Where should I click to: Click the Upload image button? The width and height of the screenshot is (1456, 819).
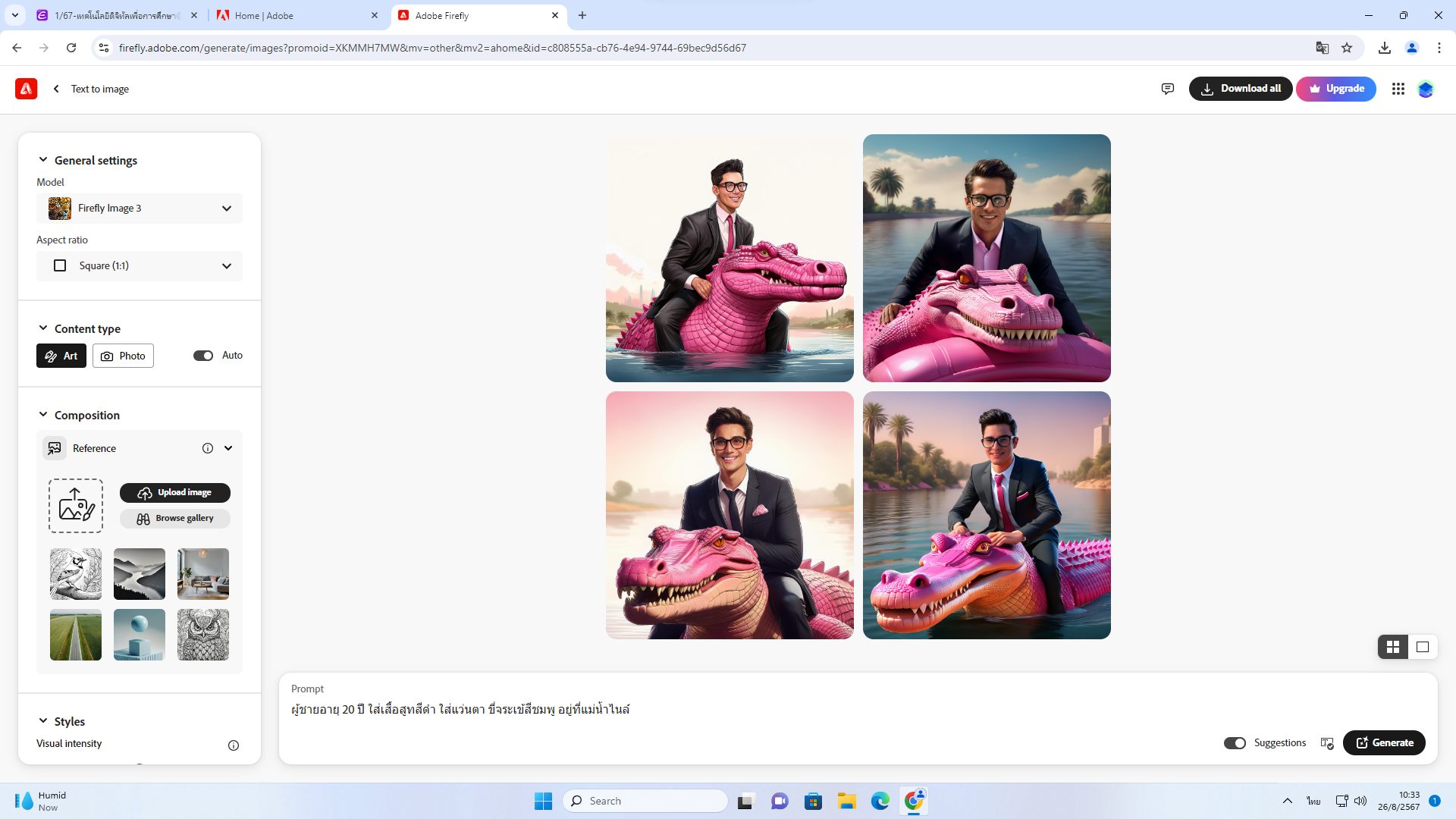click(175, 493)
